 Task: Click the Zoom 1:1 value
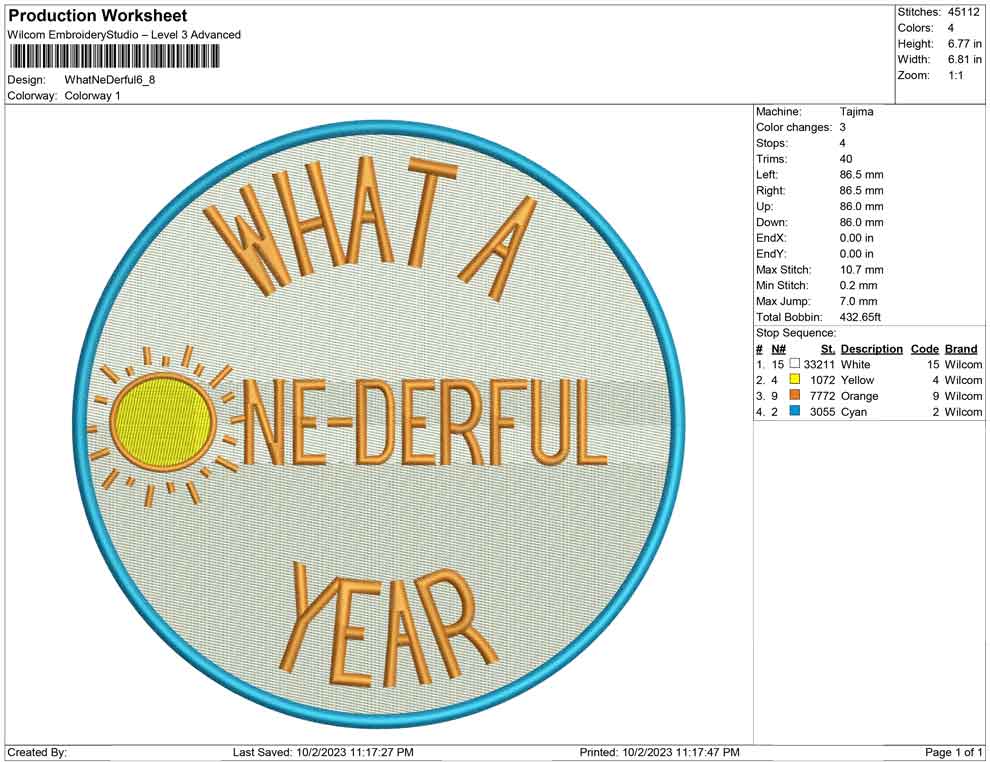955,76
